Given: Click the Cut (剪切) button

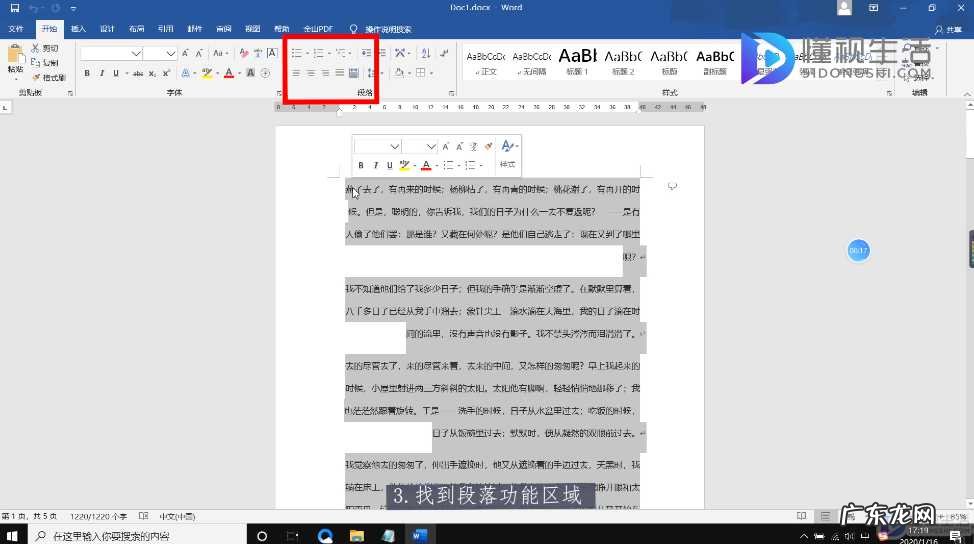Looking at the screenshot, I should click(45, 48).
